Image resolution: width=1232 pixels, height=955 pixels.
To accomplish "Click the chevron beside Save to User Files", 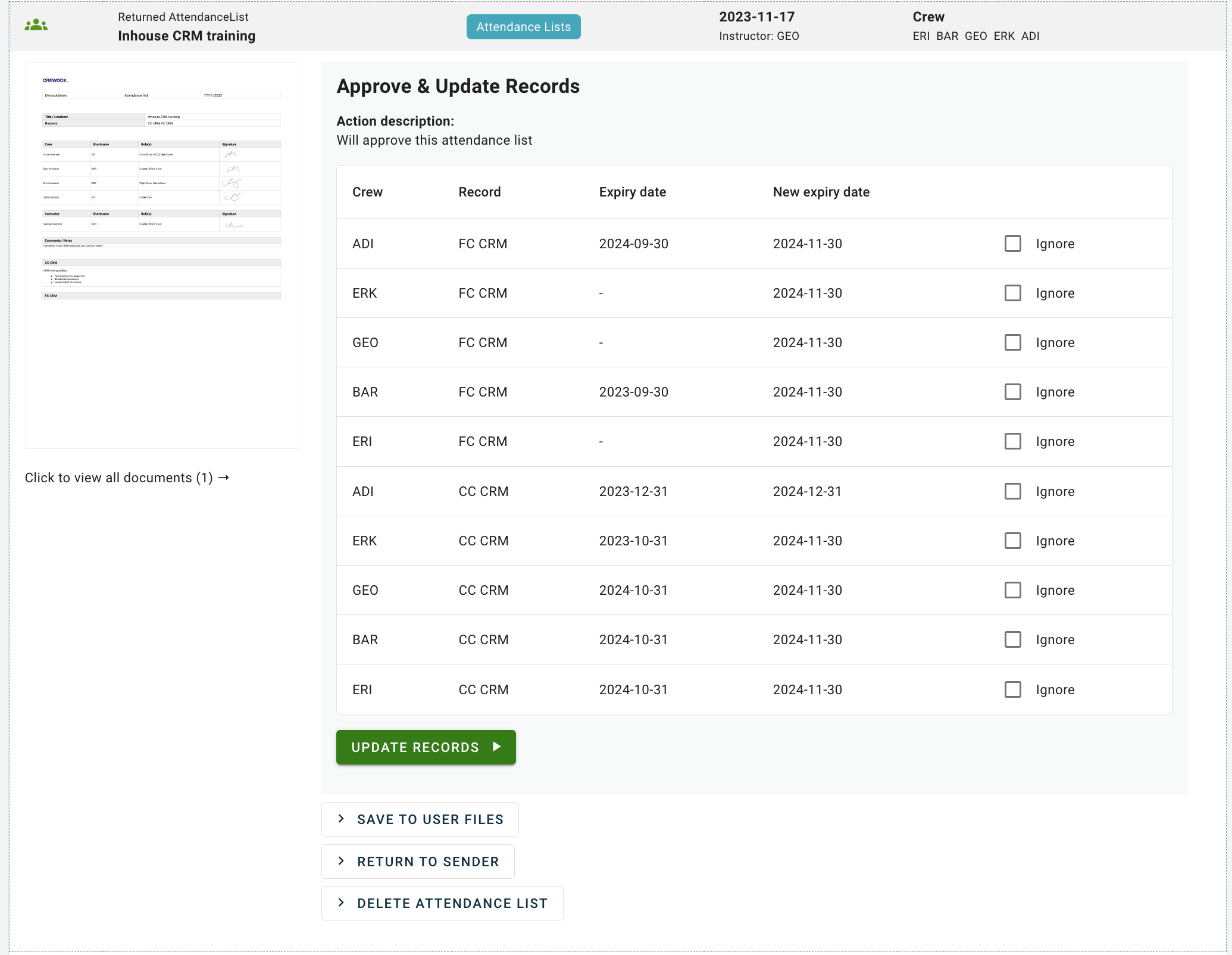I will 341,819.
